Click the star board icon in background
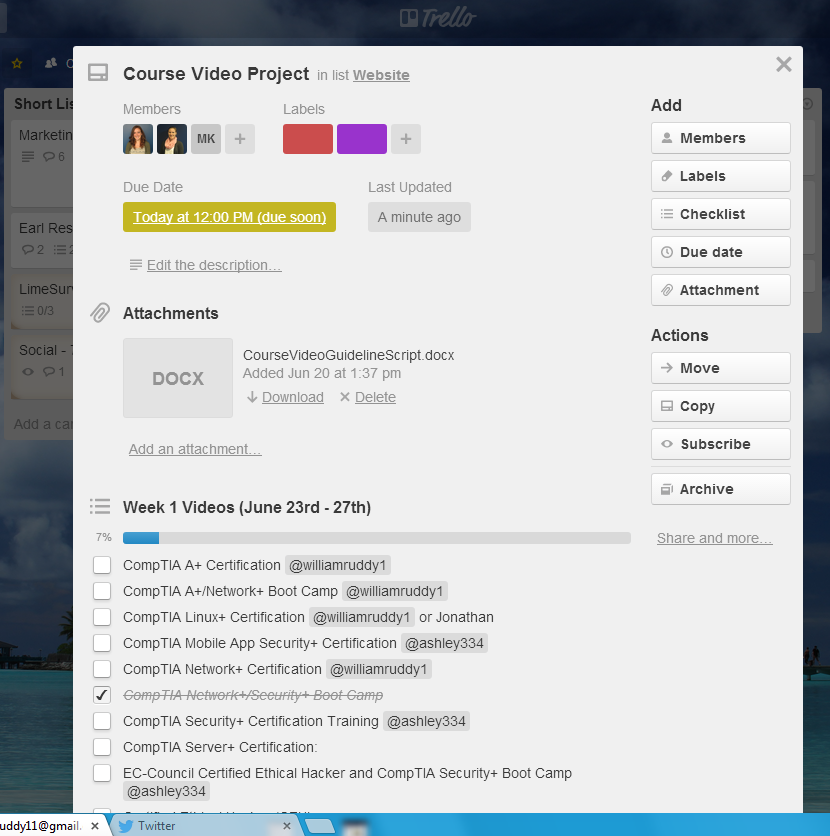This screenshot has height=836, width=830. (17, 63)
